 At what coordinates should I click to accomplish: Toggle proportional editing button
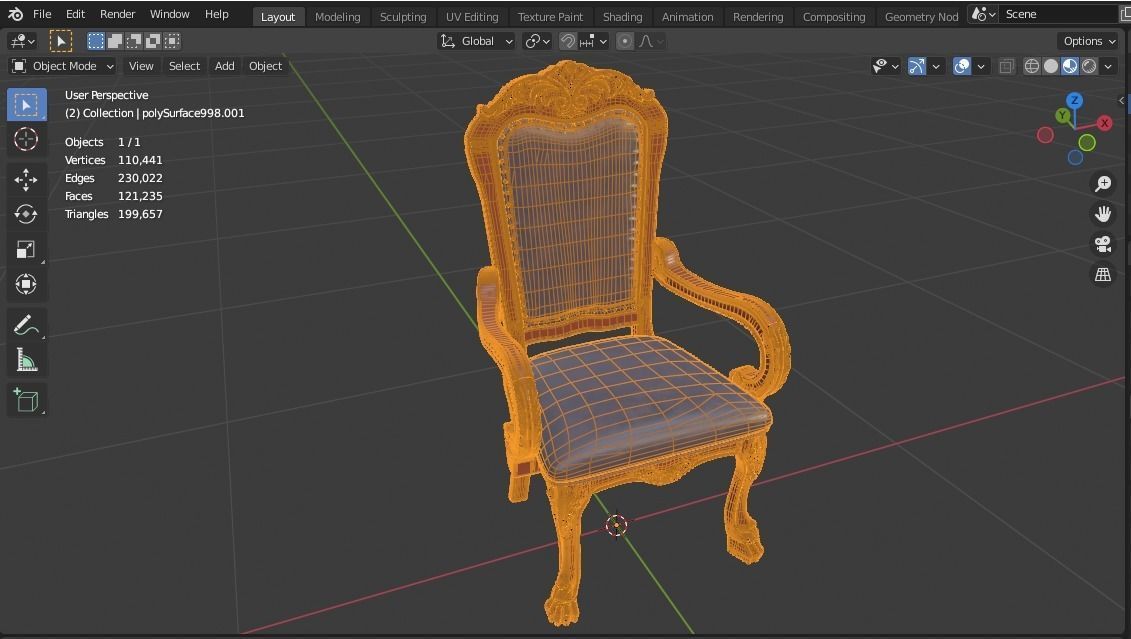click(x=625, y=41)
